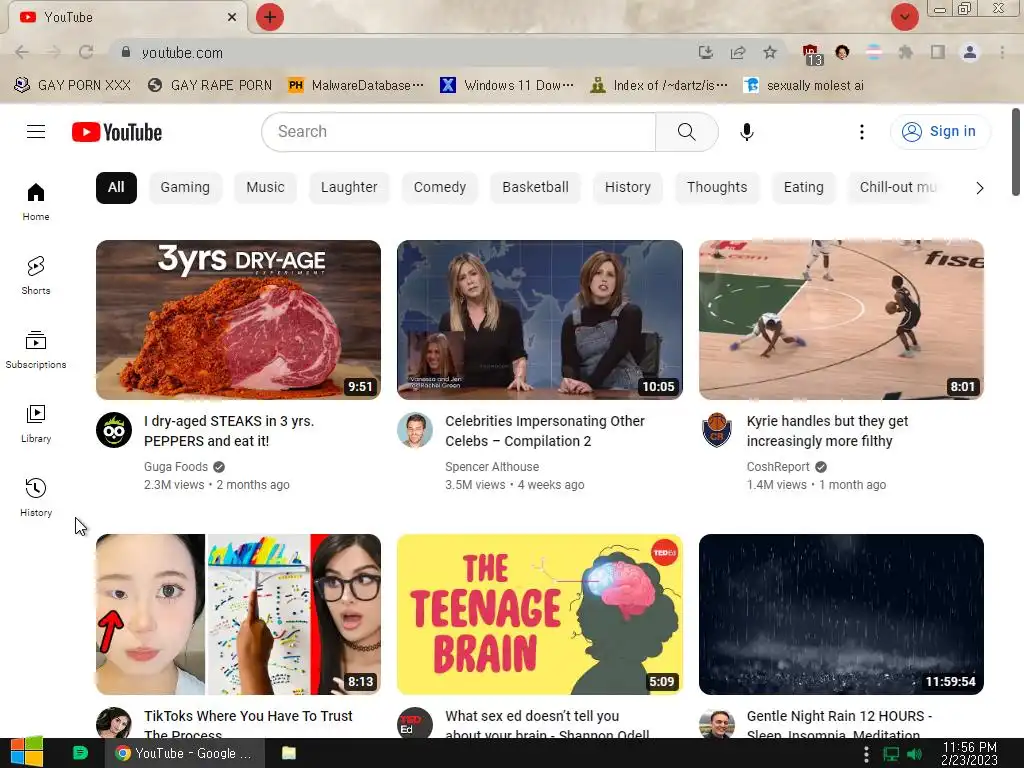Select the All filter chip
The width and height of the screenshot is (1024, 768).
(116, 187)
